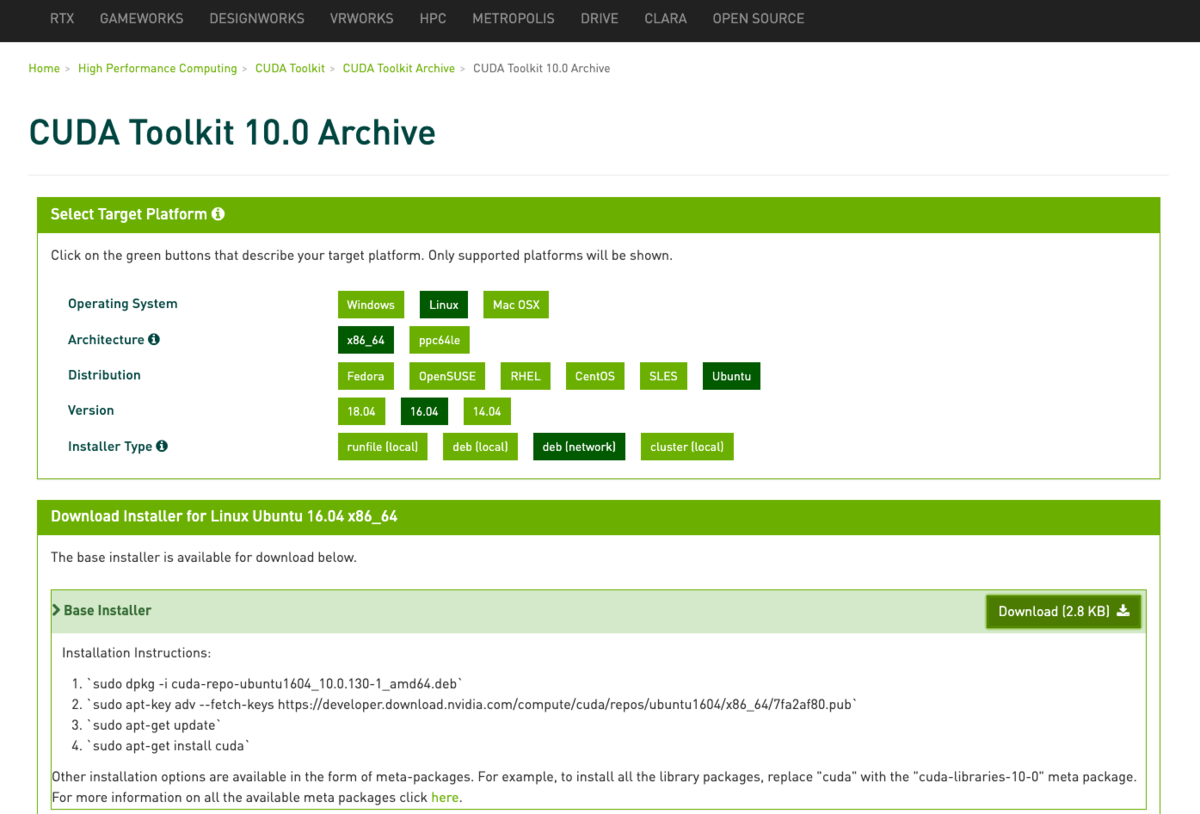Follow the 'here' meta packages link
1200x814 pixels.
445,797
